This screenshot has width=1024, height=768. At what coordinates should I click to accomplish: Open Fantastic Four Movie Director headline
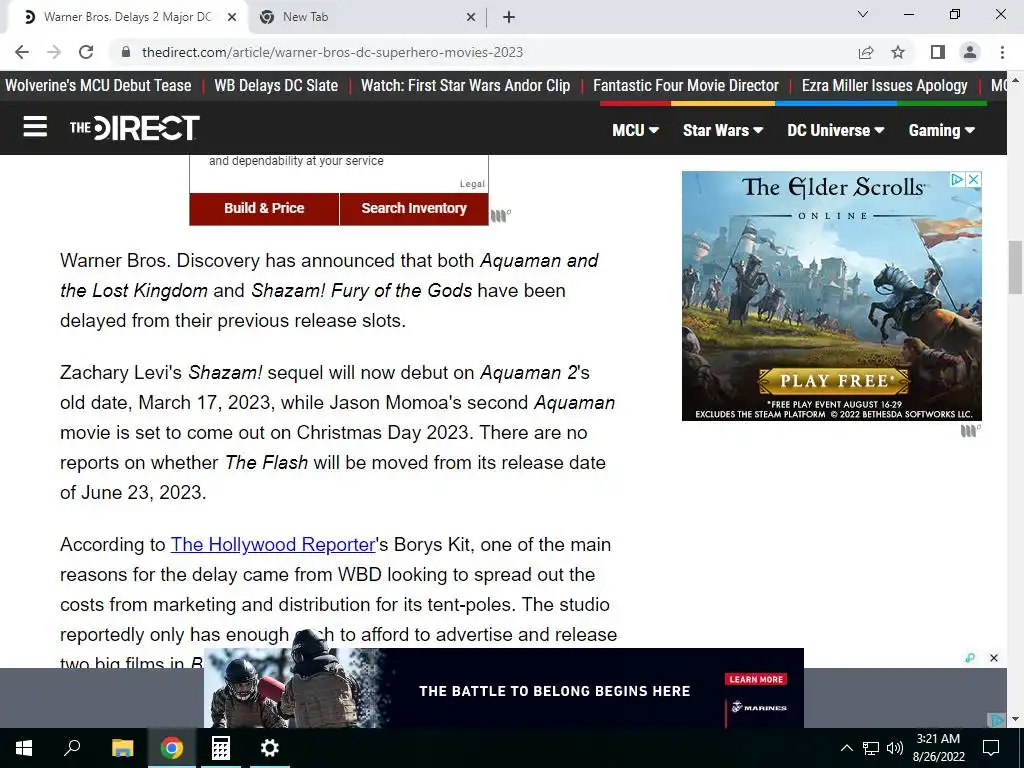tap(686, 86)
